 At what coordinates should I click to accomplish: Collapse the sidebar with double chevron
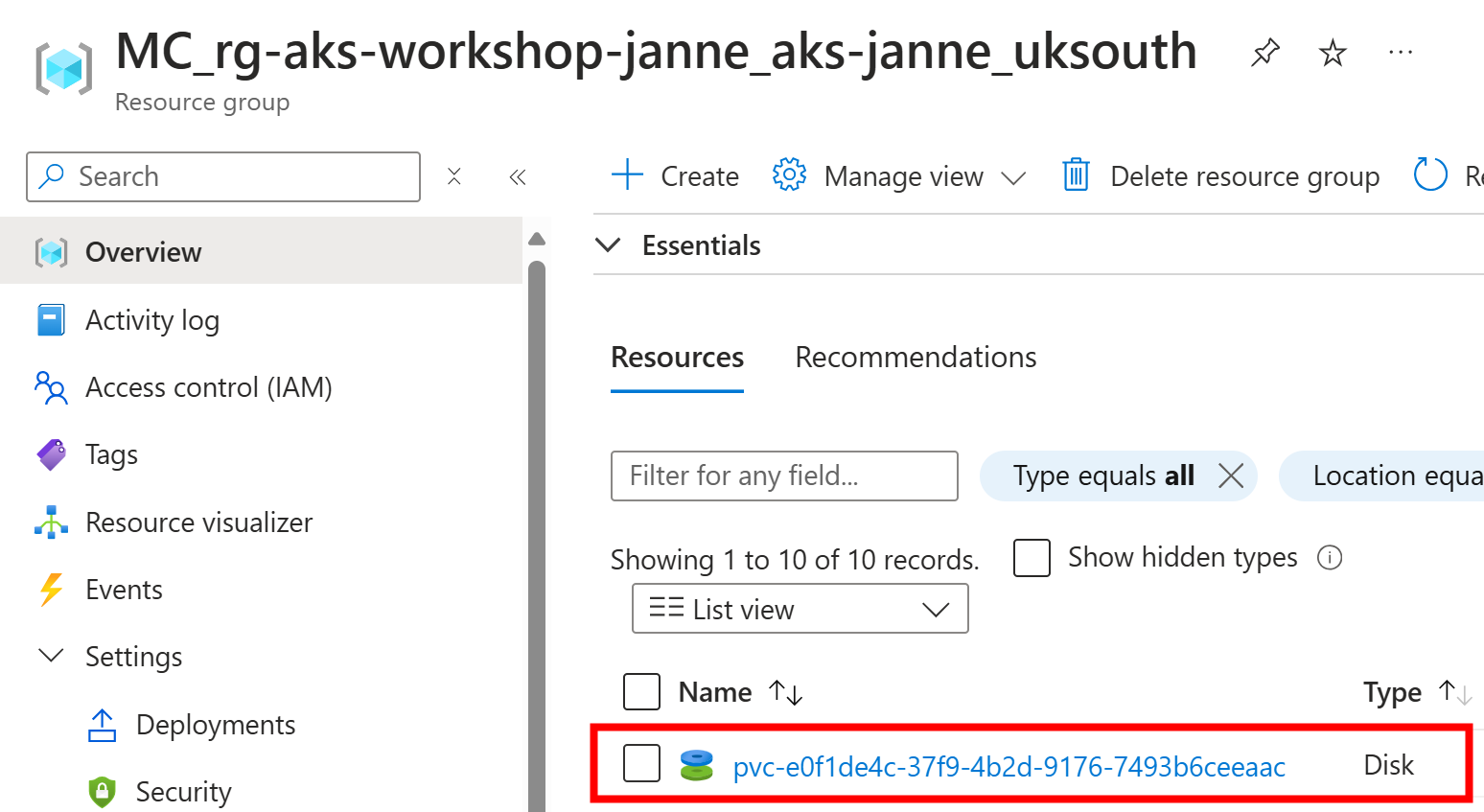point(518,176)
